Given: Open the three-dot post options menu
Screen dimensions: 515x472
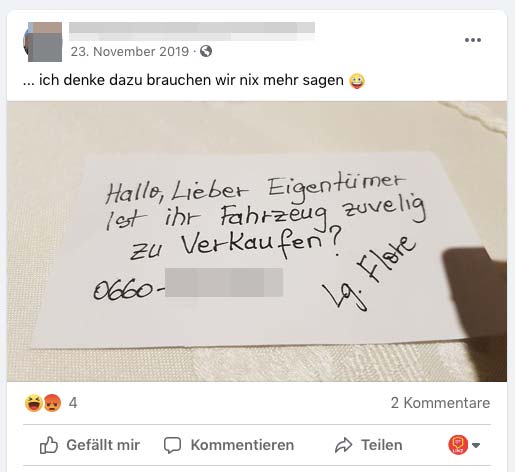Looking at the screenshot, I should (473, 40).
